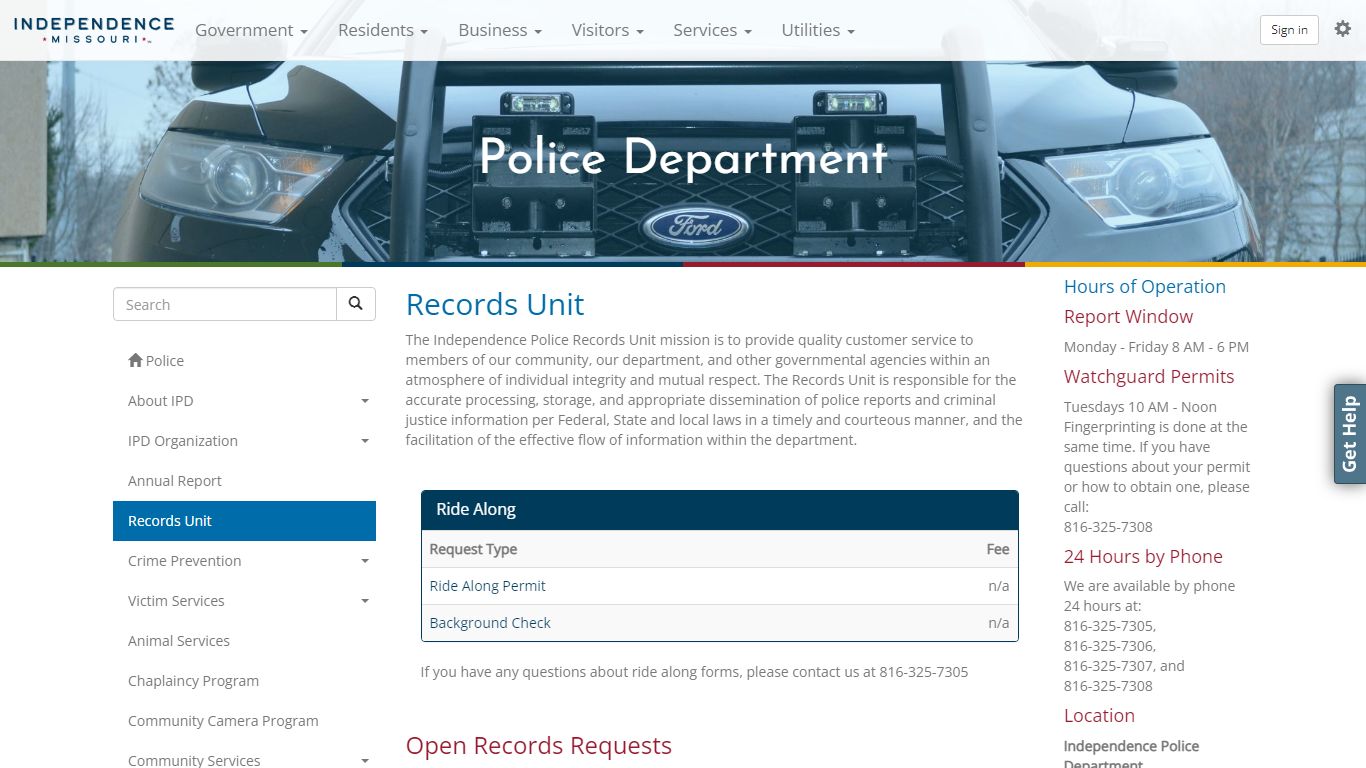Expand the Victim Services submenu arrow

[x=365, y=601]
